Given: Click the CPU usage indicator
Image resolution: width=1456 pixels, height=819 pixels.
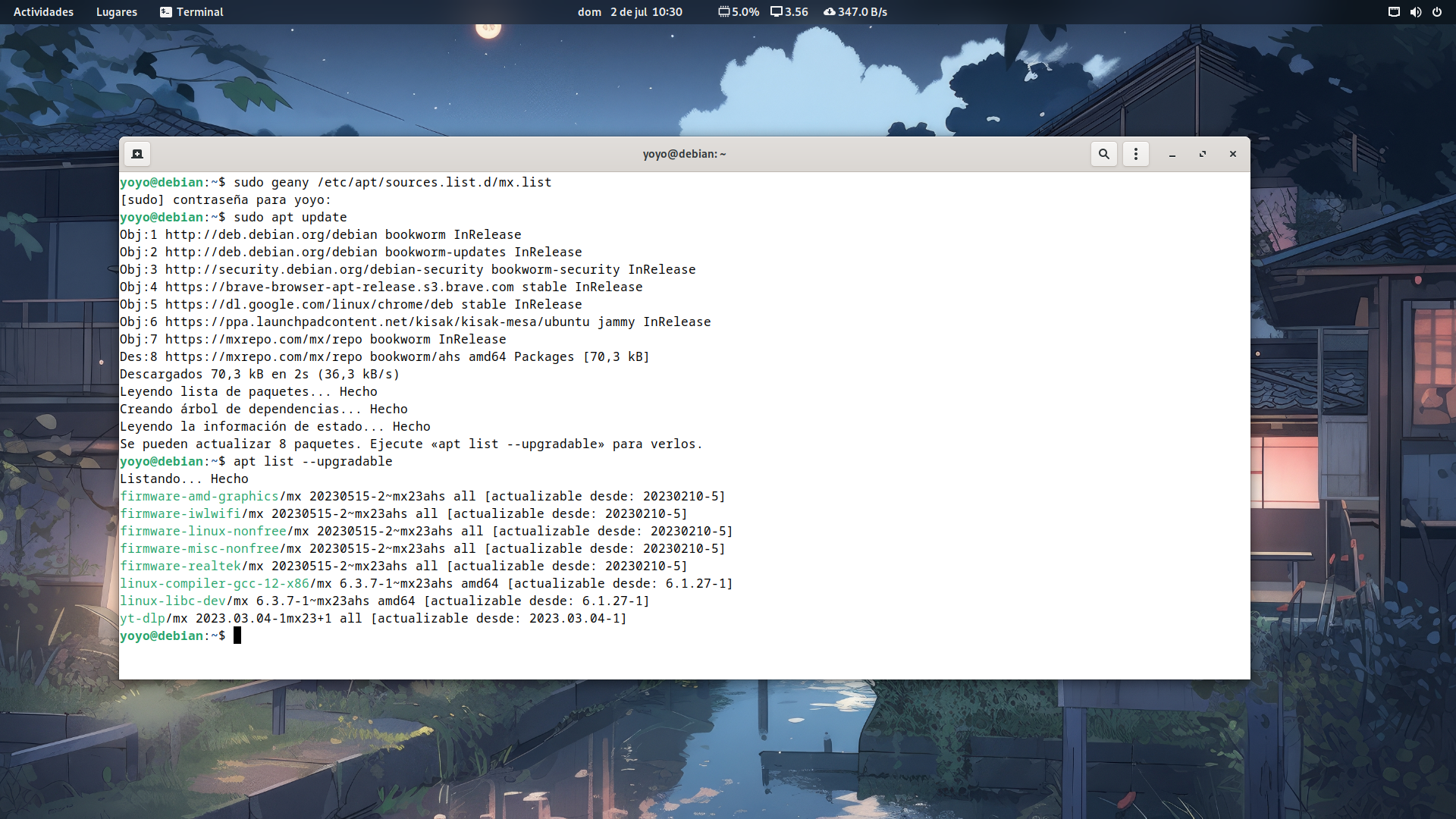Looking at the screenshot, I should pos(739,12).
